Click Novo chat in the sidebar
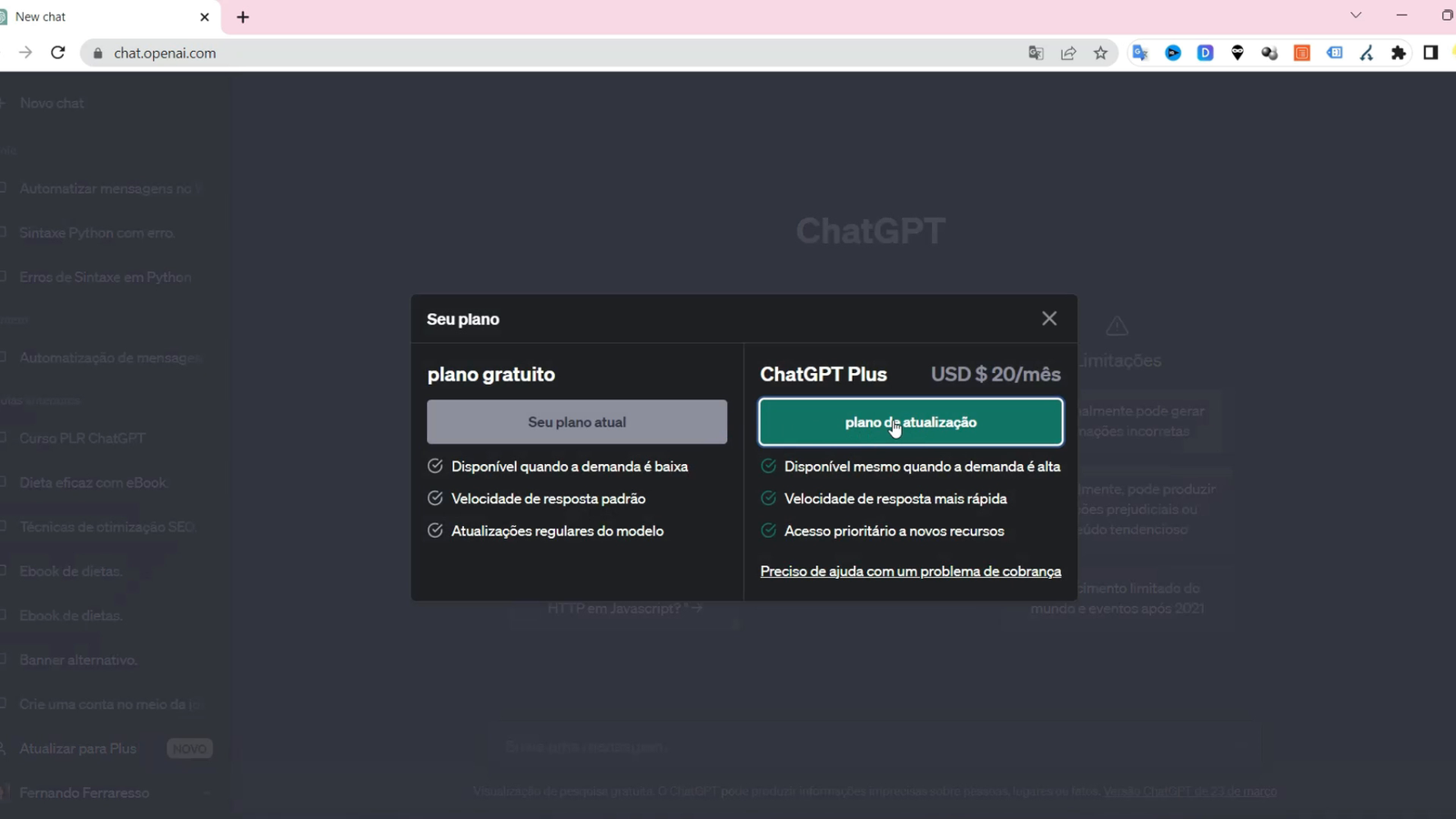 pyautogui.click(x=52, y=104)
